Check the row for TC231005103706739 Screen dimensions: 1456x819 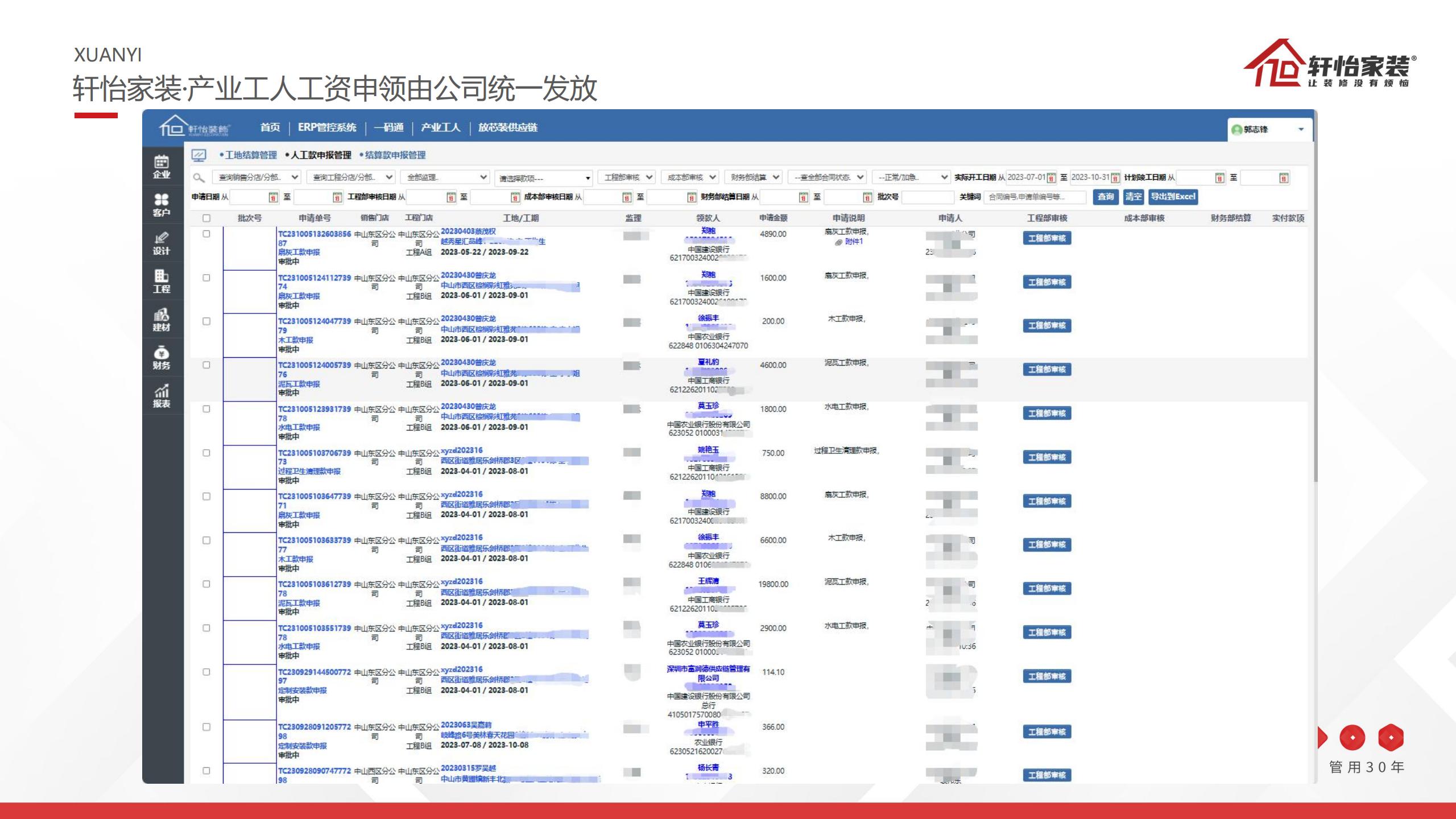[x=206, y=453]
